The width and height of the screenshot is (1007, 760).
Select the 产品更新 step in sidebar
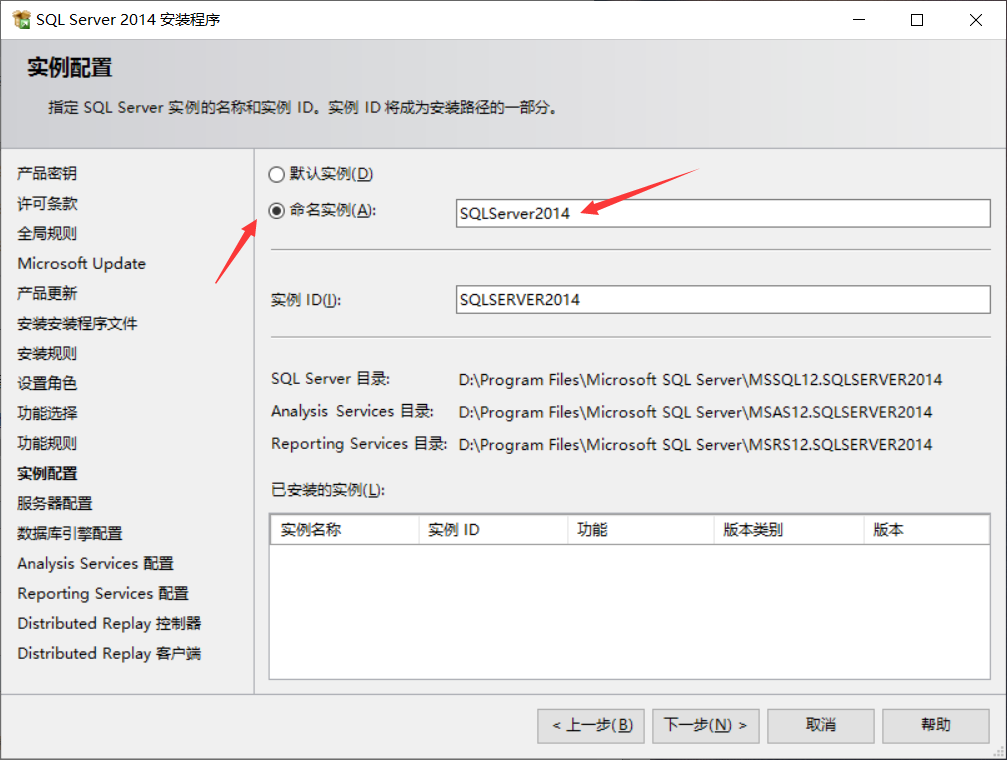[x=47, y=294]
